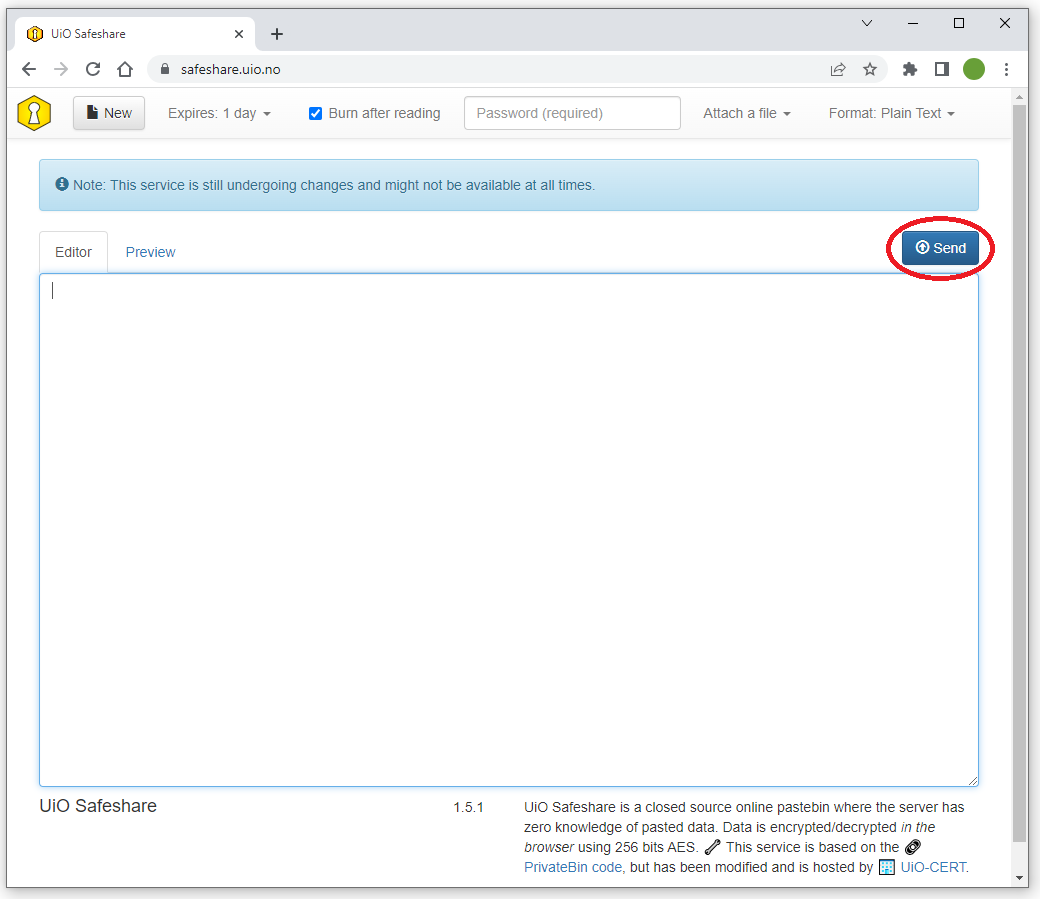Select the UiO Safeshare browser tab
The image size is (1040, 899).
coord(135,34)
